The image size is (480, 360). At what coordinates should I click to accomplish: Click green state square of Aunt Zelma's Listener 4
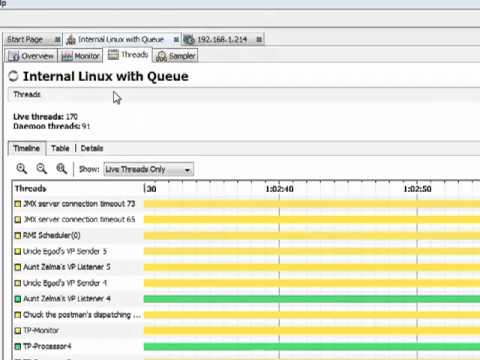pos(18,299)
